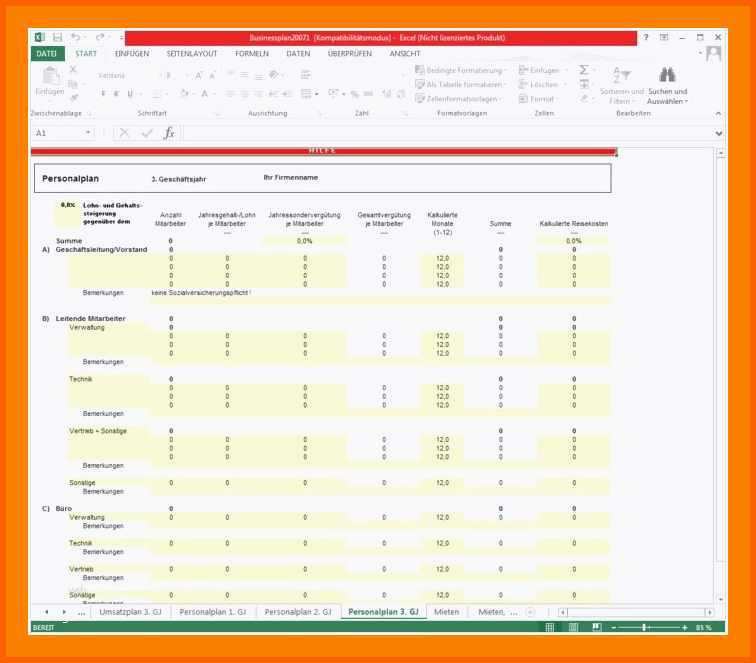Click the Suchen und Auswählen binoculars icon
Image resolution: width=756 pixels, height=663 pixels.
667,75
